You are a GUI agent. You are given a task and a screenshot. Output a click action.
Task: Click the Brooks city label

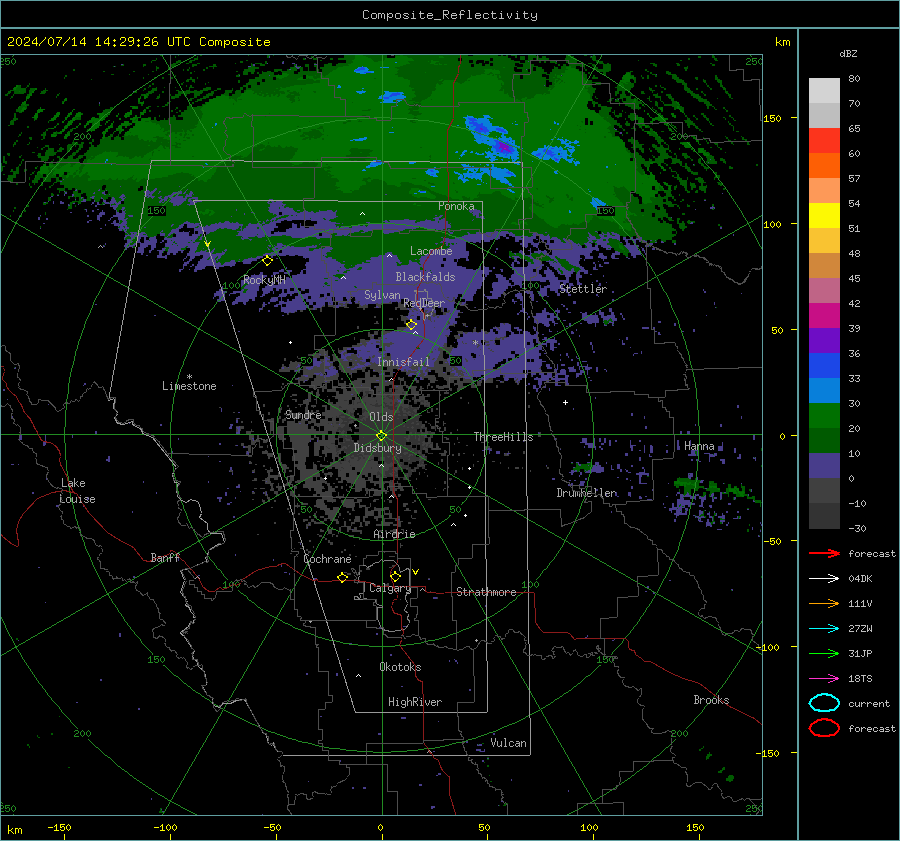(x=711, y=700)
